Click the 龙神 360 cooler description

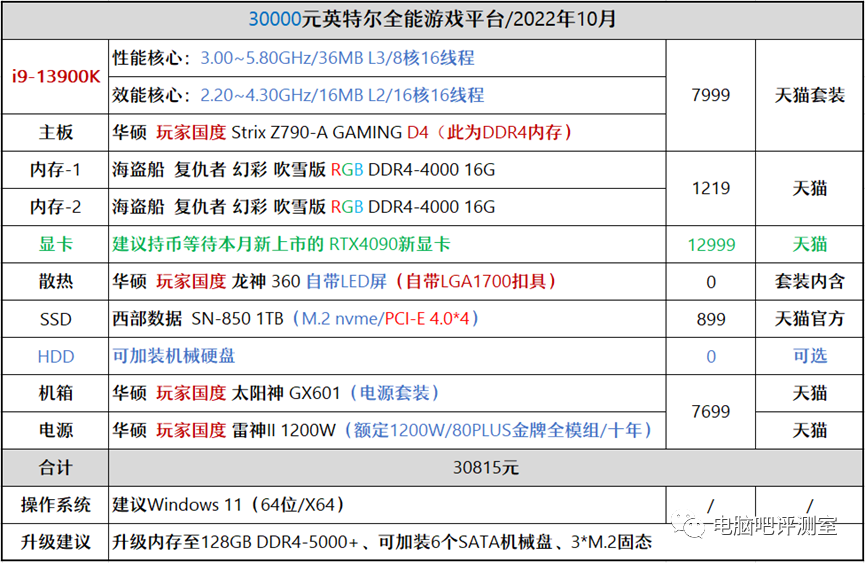[x=387, y=282]
